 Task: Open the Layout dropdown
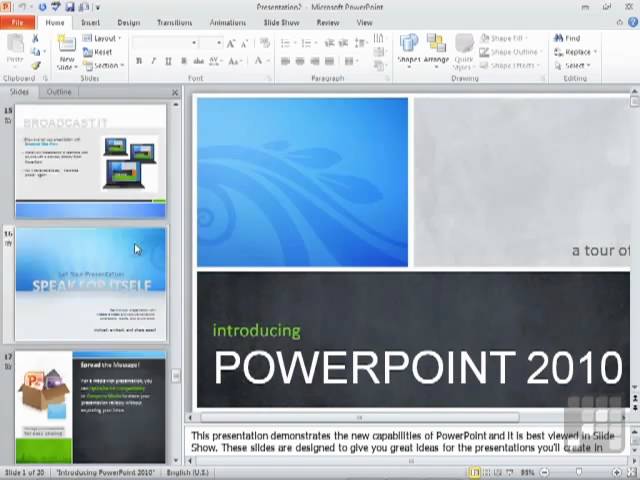[102, 38]
